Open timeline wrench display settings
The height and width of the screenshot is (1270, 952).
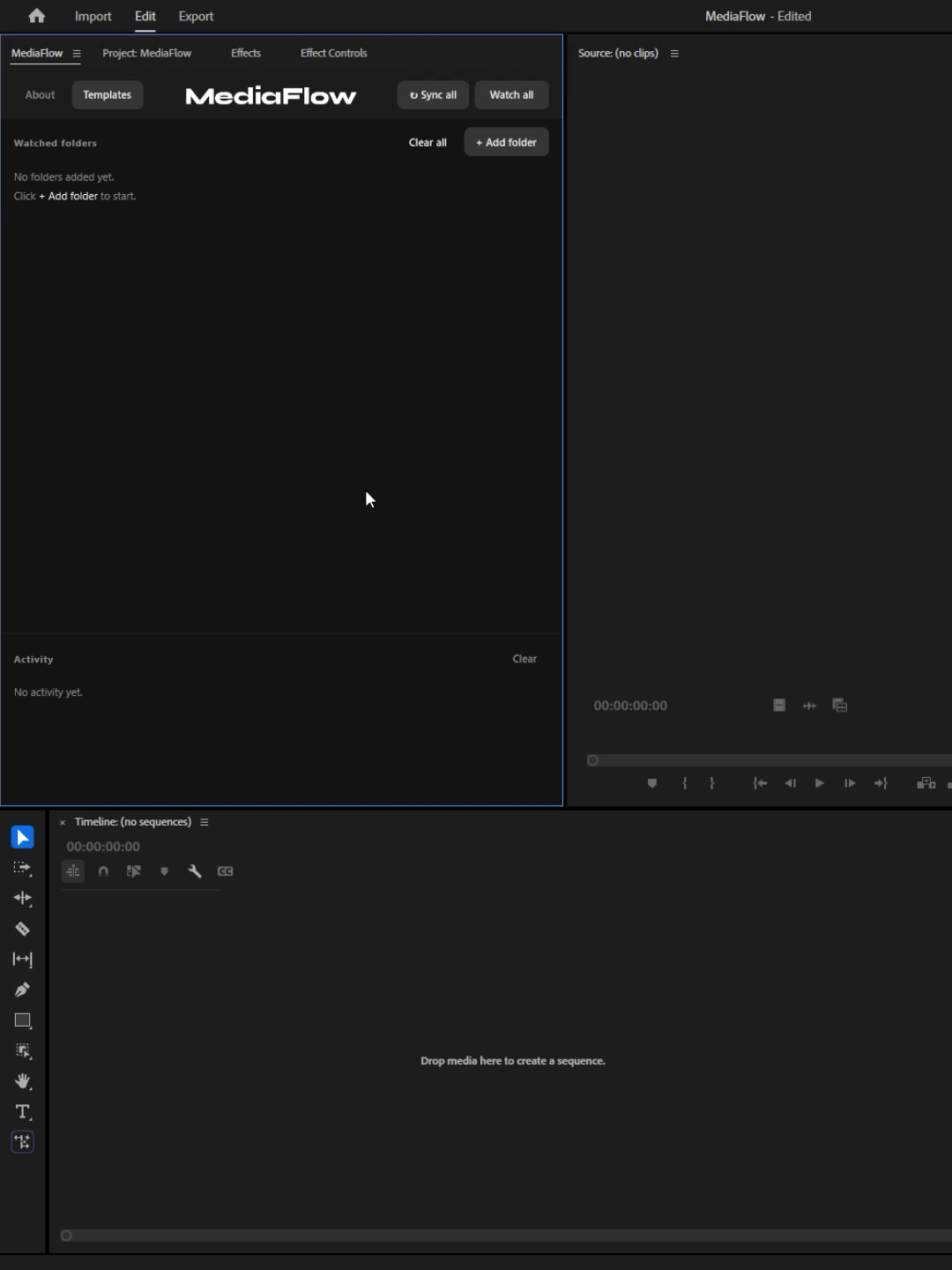[x=195, y=871]
